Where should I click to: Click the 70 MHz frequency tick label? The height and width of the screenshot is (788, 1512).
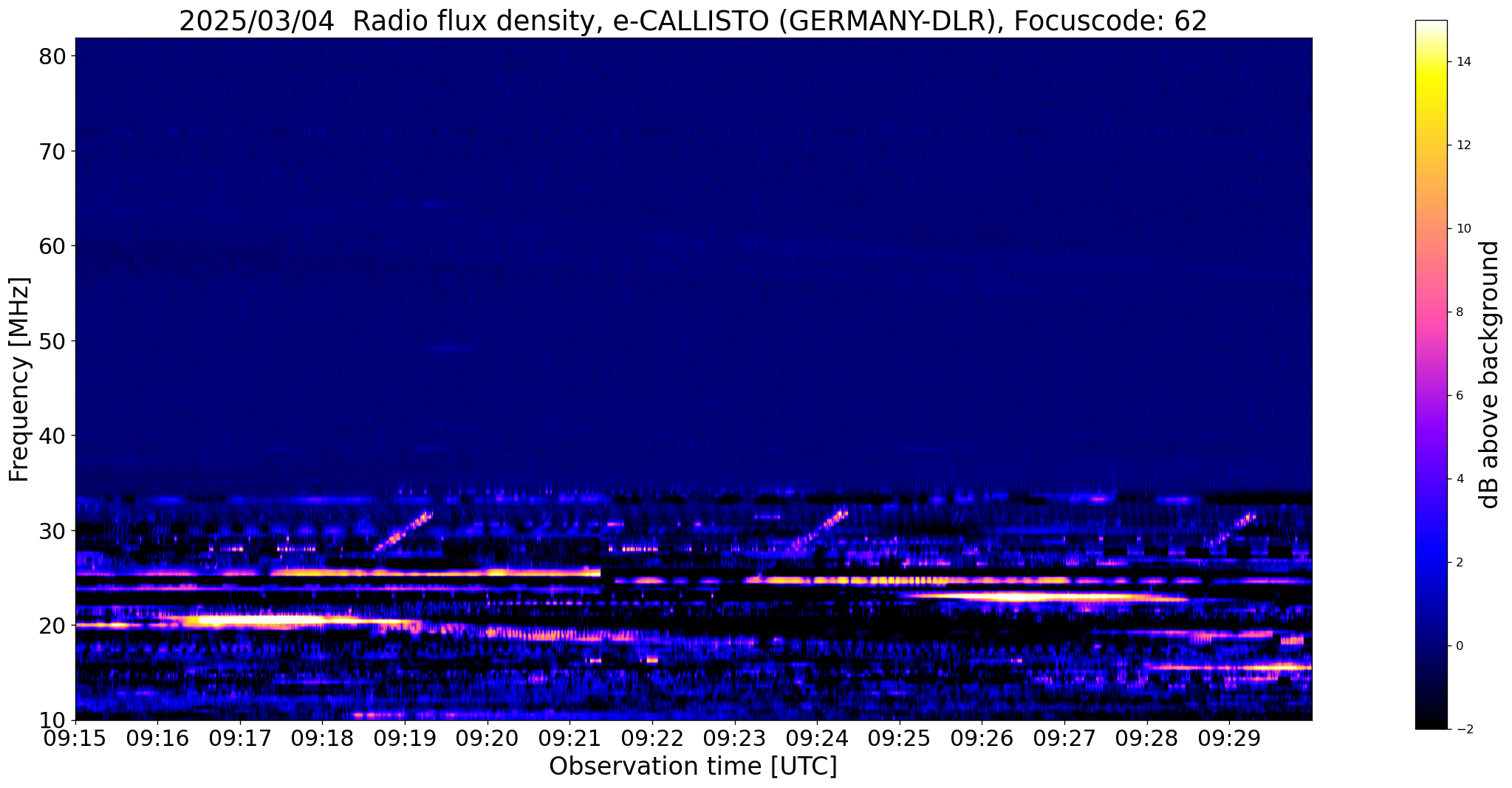[52, 151]
